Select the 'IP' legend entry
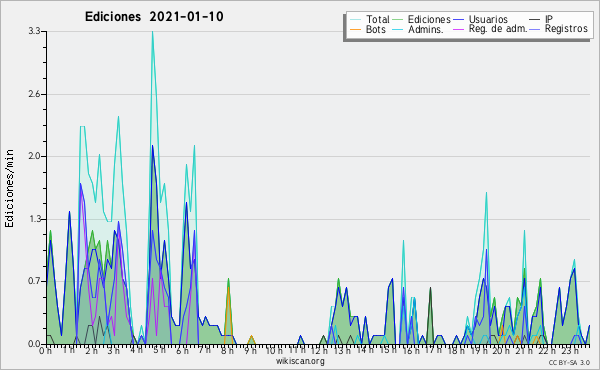The width and height of the screenshot is (600, 370). [549, 19]
